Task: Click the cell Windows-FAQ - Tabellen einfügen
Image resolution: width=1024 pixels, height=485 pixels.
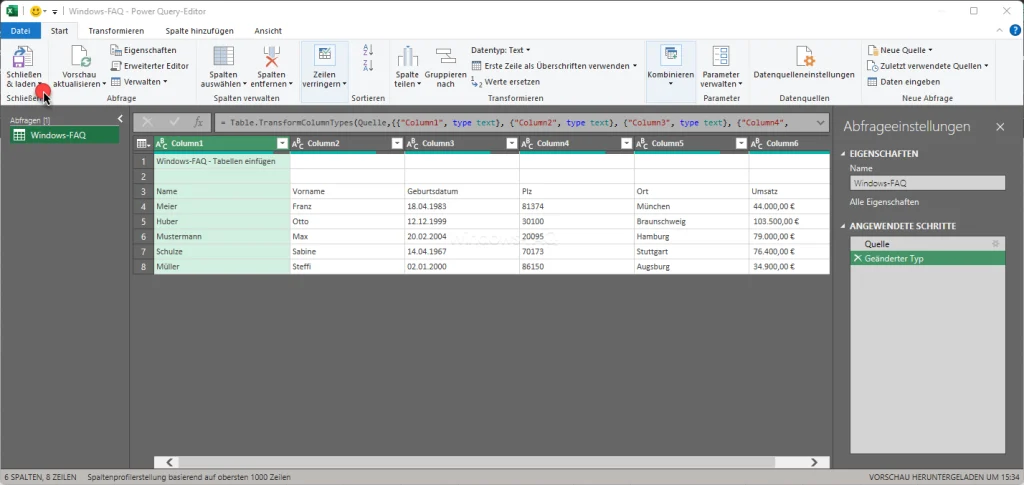Action: tap(222, 161)
